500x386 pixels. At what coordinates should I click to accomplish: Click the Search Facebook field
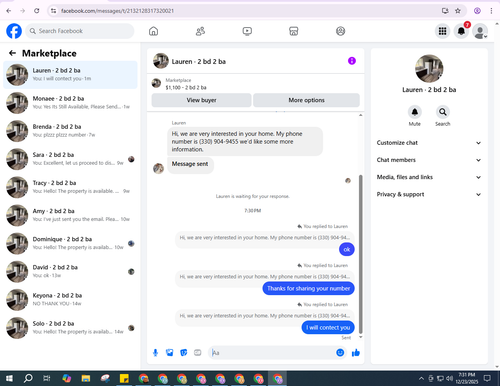point(80,31)
